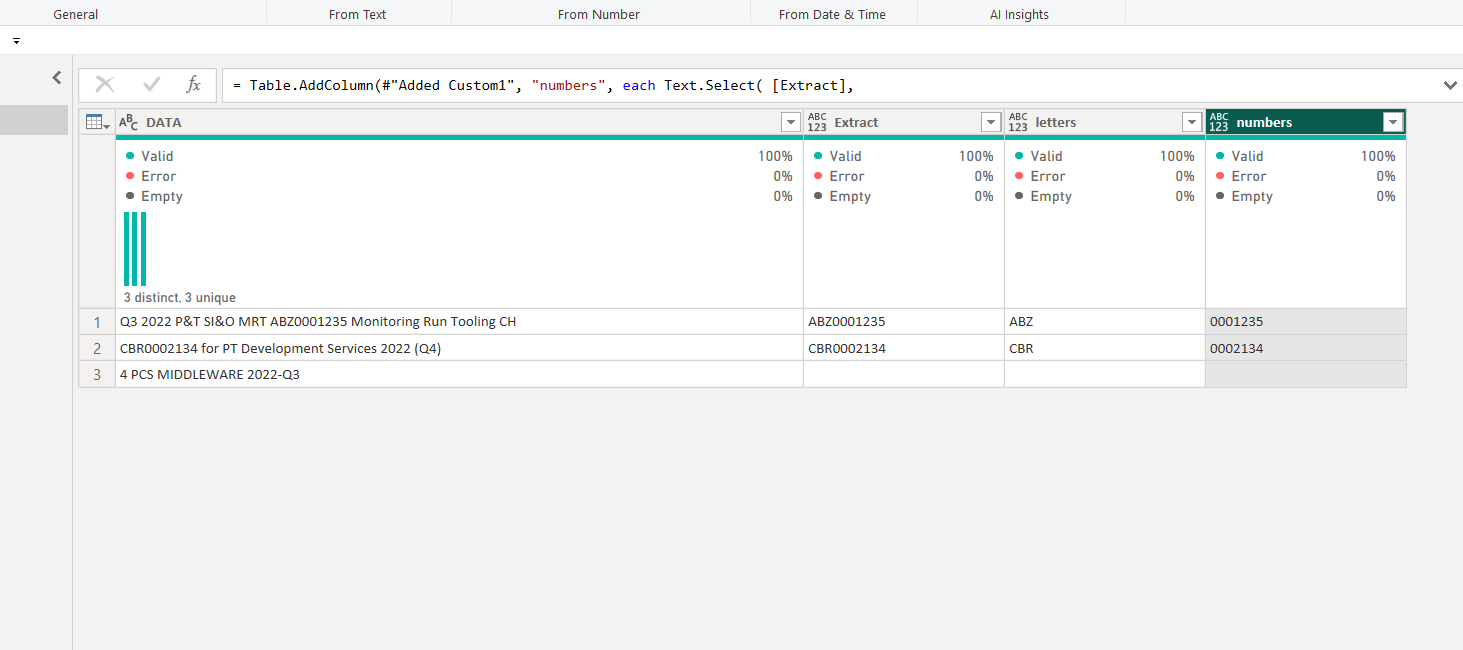Select the letters column header
The image size is (1463, 650).
1105,122
